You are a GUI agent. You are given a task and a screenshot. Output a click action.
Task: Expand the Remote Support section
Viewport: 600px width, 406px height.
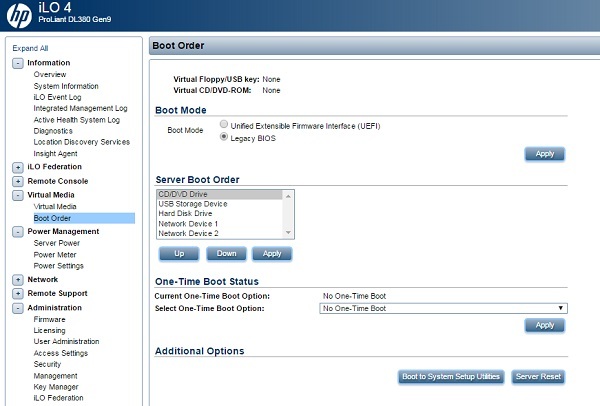coord(18,293)
